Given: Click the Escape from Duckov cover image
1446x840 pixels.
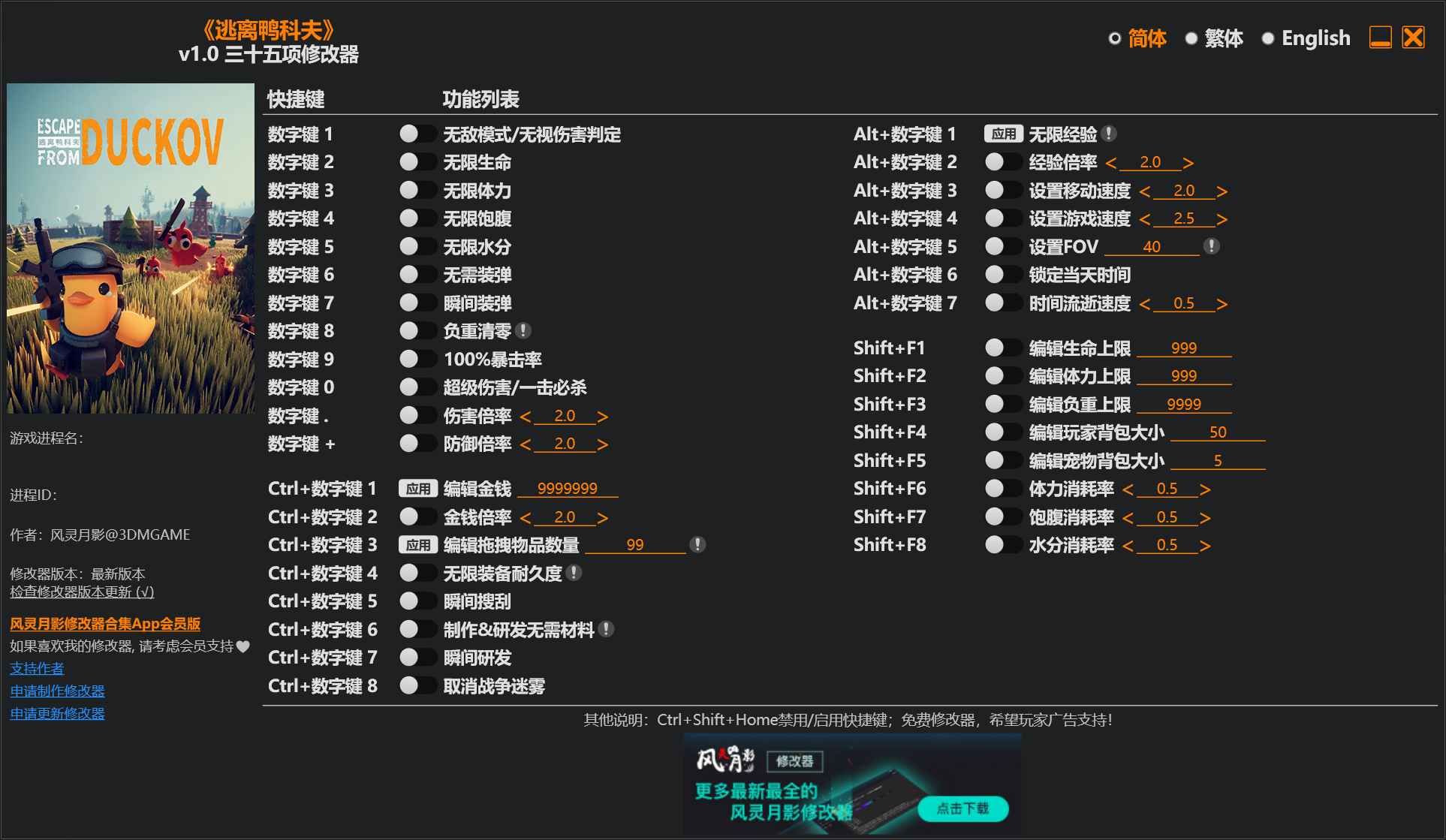Looking at the screenshot, I should click(130, 248).
